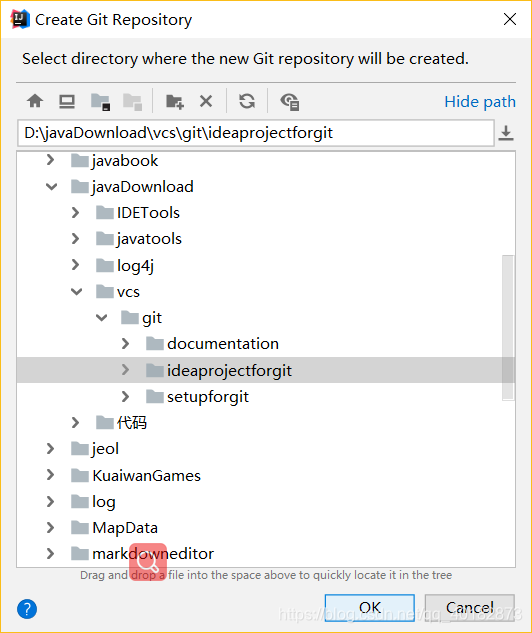This screenshot has height=633, width=532.
Task: Open the help question mark button
Action: [27, 609]
